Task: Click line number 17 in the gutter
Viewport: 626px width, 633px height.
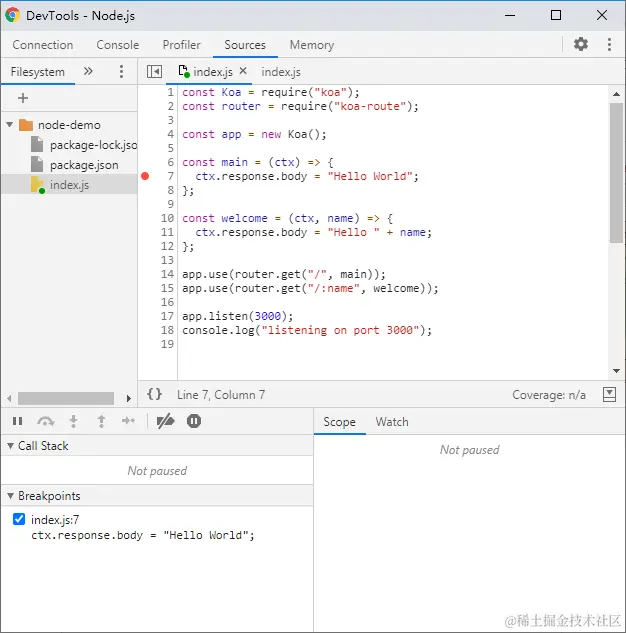Action: (x=167, y=316)
